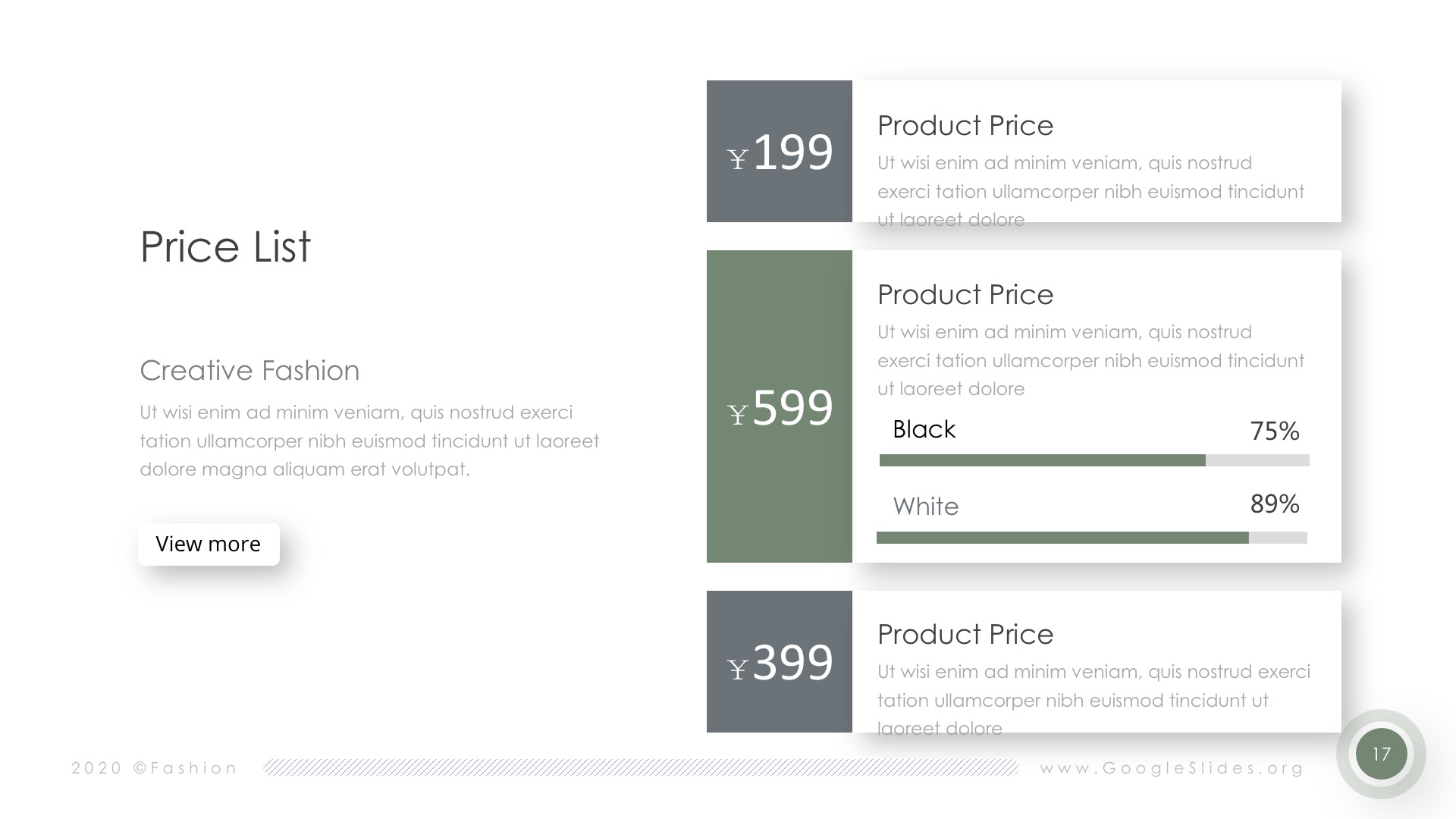Click the White 89% progress bar

1092,538
